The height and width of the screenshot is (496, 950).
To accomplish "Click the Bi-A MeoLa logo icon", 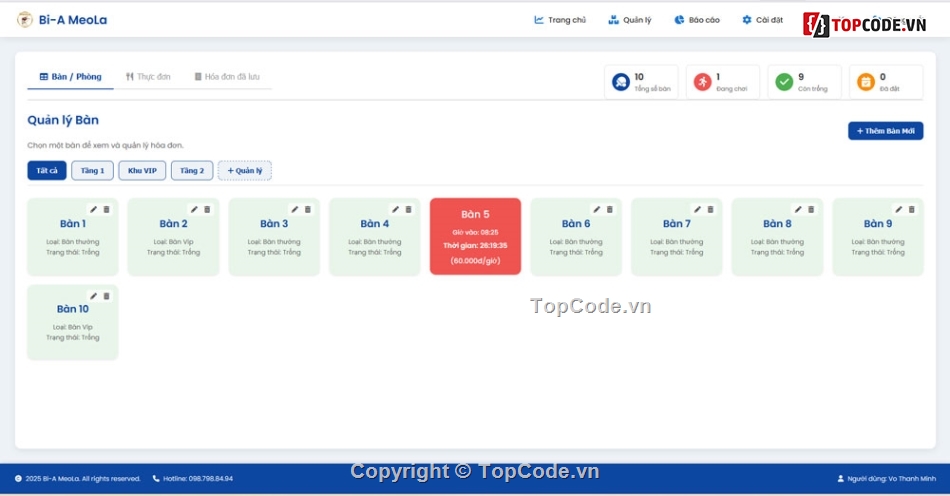I will click(25, 20).
